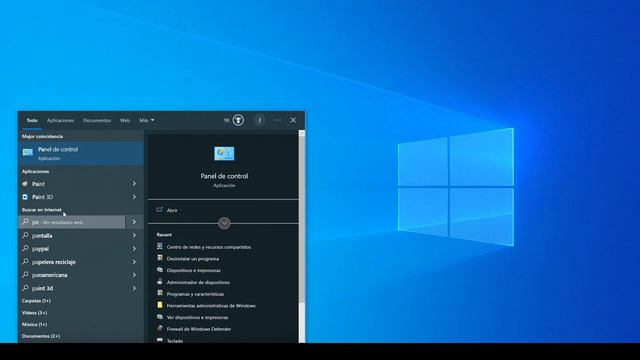Switch to the Web tab
Image resolution: width=640 pixels, height=360 pixels.
[125, 120]
